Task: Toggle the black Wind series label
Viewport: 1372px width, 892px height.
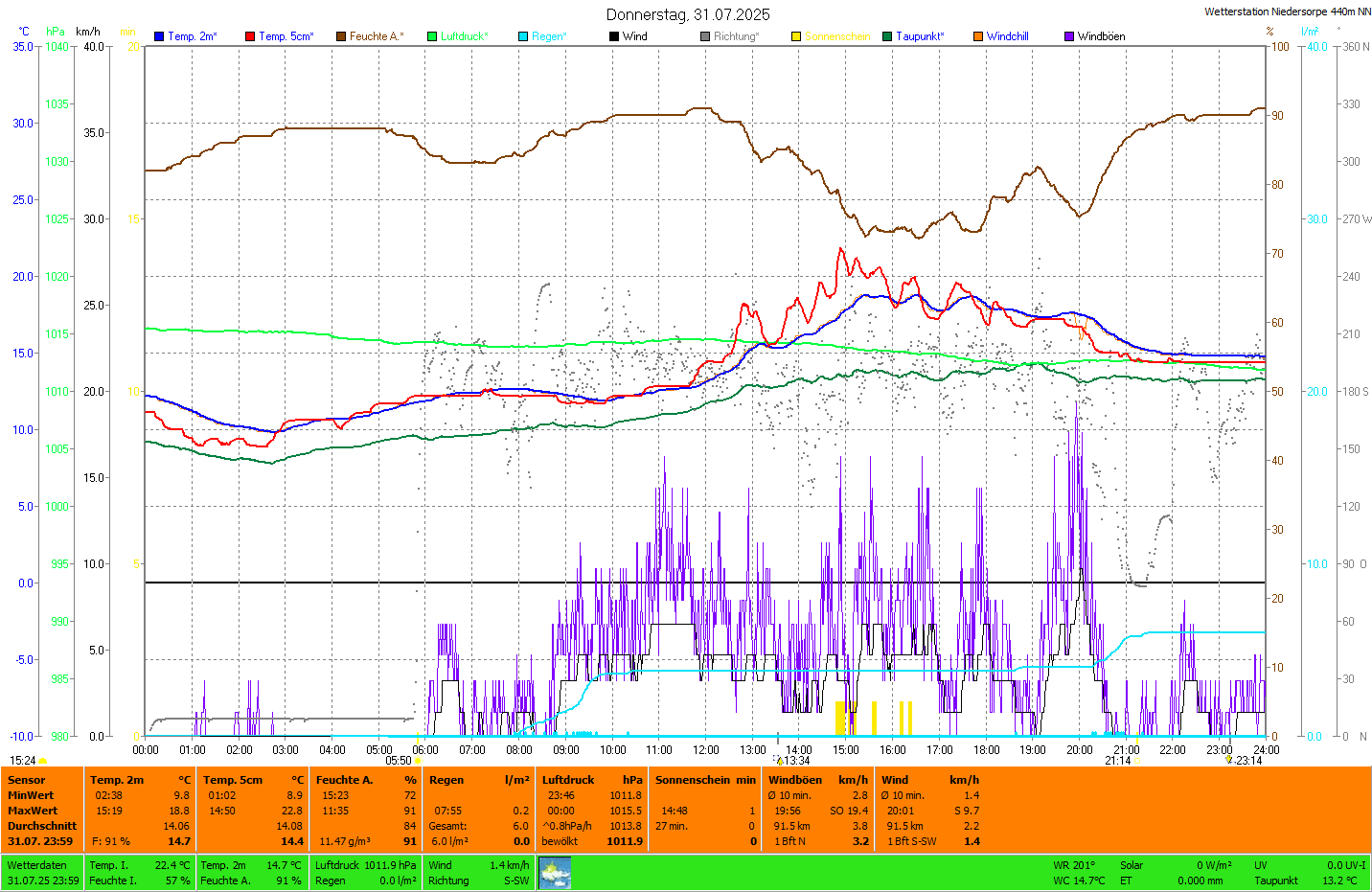Action: click(x=634, y=36)
